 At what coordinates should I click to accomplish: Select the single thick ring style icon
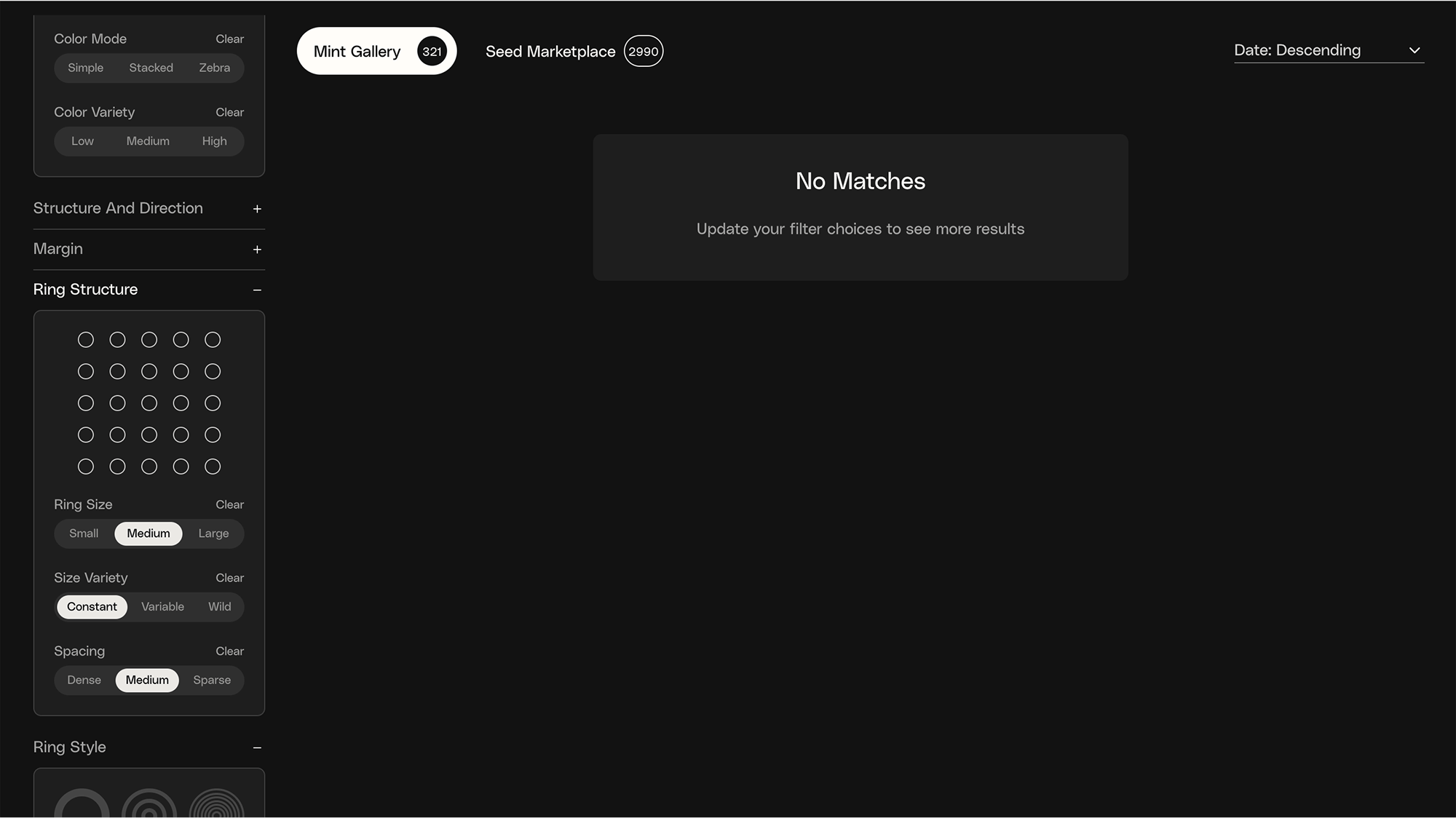tap(82, 806)
